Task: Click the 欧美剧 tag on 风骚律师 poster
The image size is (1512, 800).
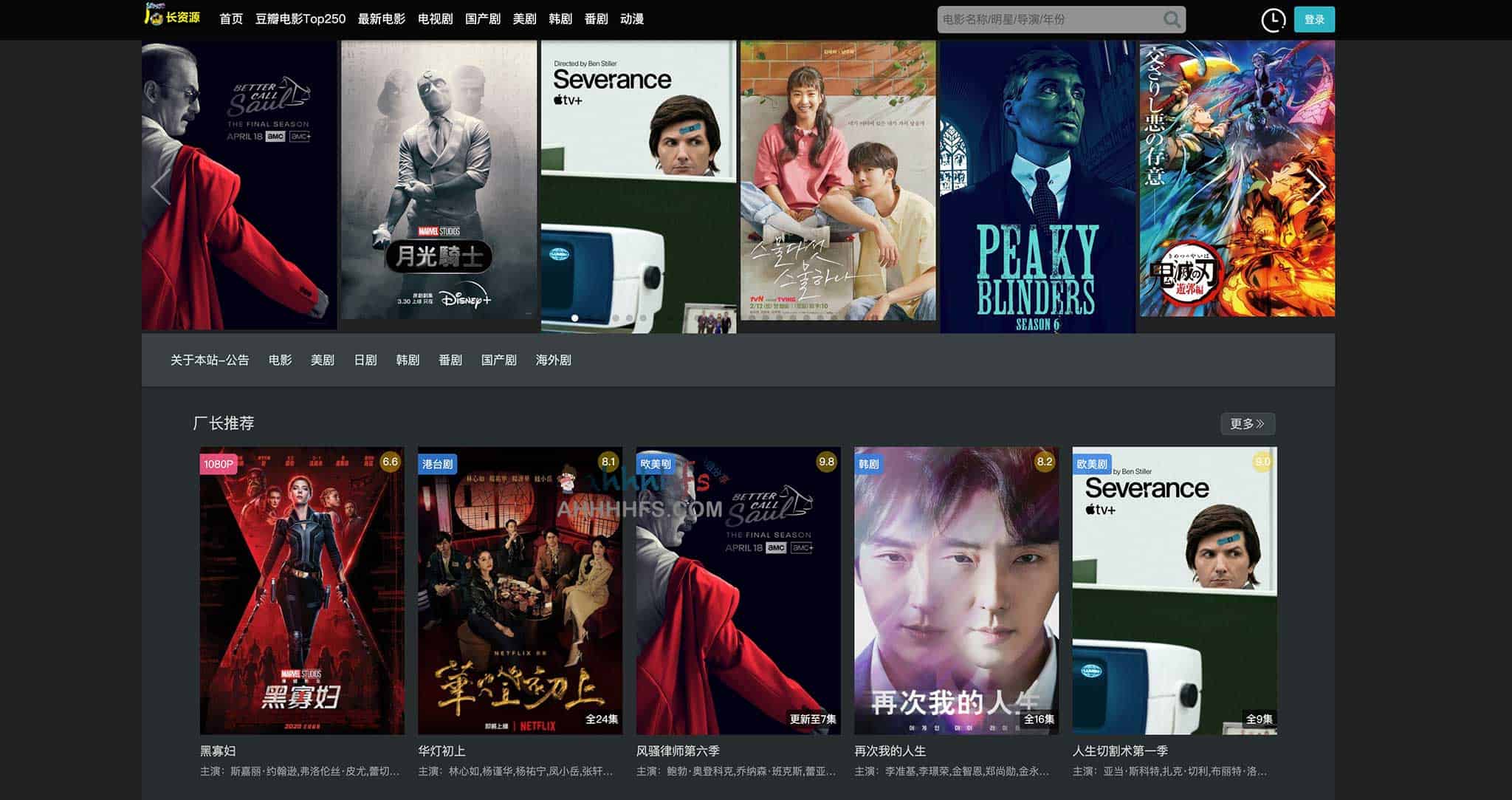Action: tap(656, 464)
